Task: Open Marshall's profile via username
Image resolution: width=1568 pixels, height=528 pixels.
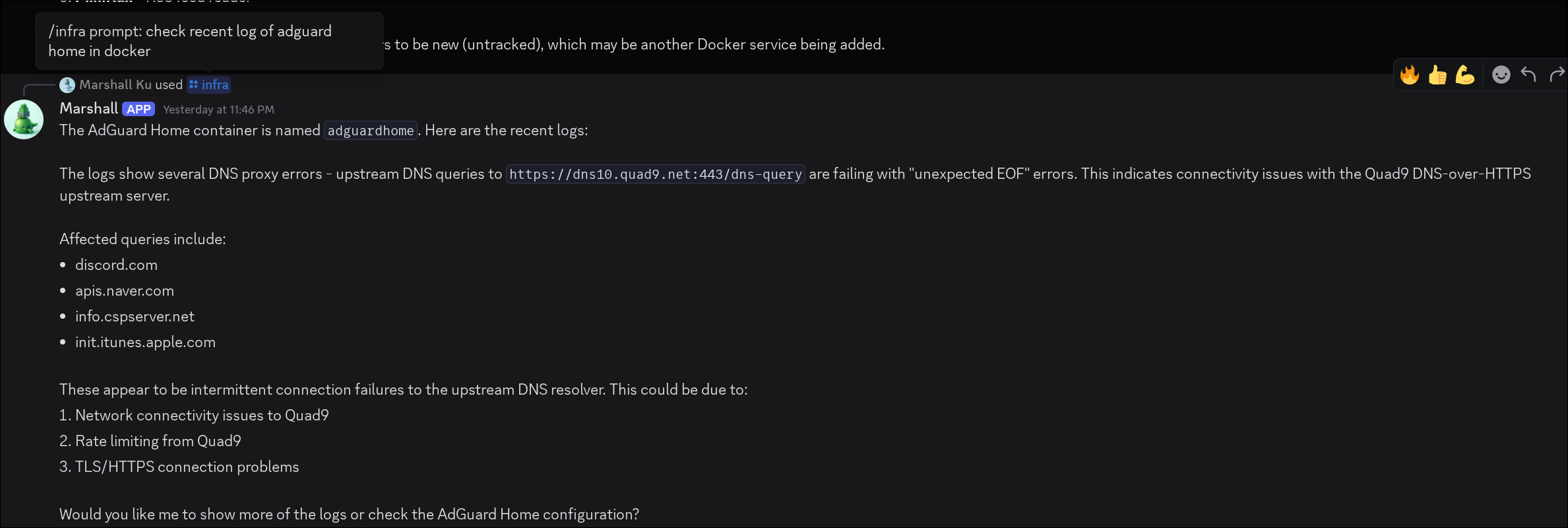Action: click(88, 109)
